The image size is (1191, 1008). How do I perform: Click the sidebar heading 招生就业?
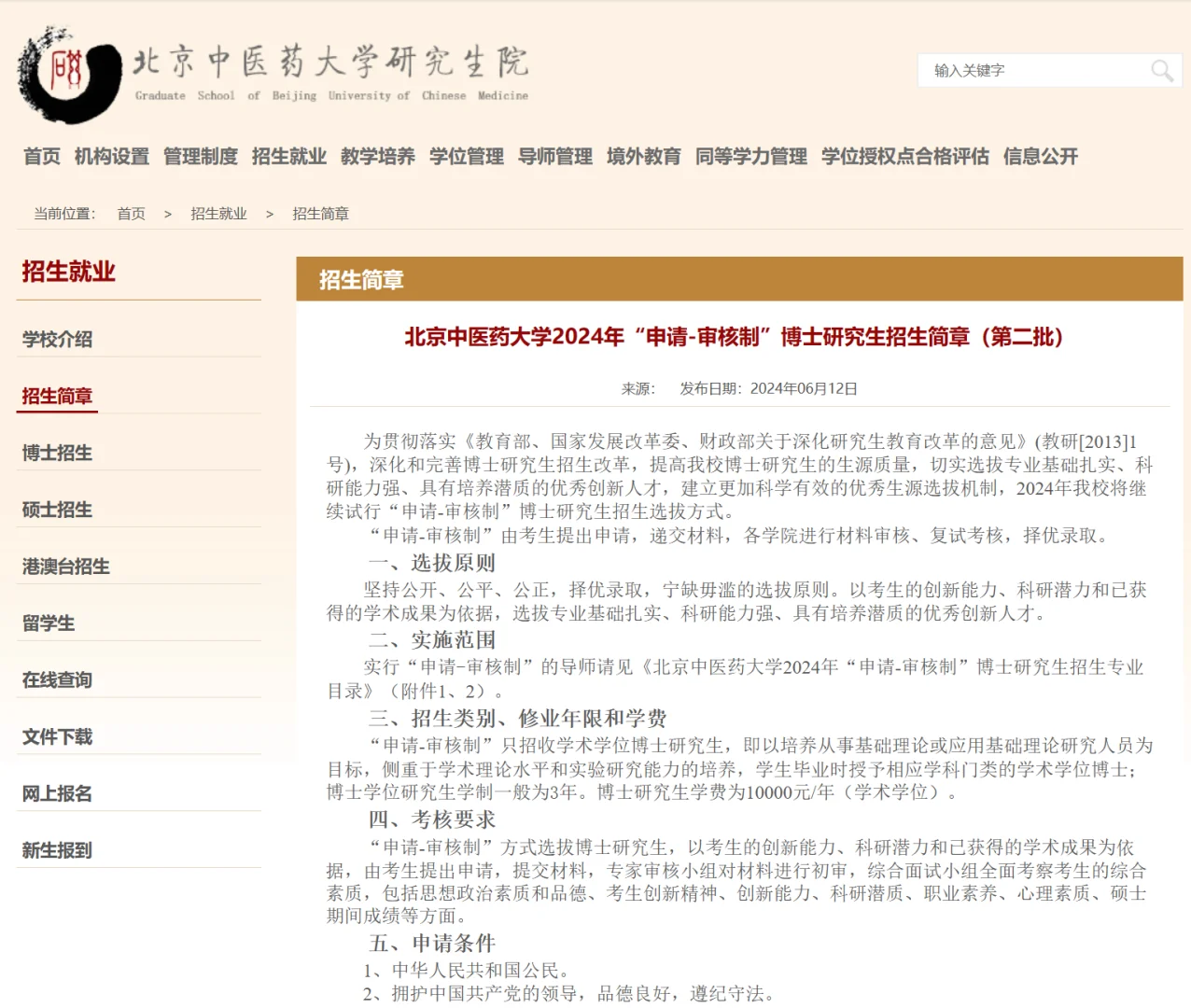(x=68, y=272)
